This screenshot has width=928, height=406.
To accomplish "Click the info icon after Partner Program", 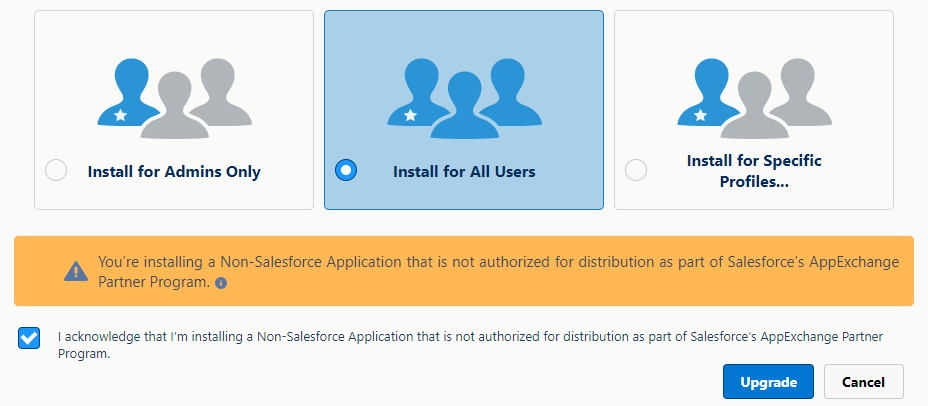I will pos(221,283).
